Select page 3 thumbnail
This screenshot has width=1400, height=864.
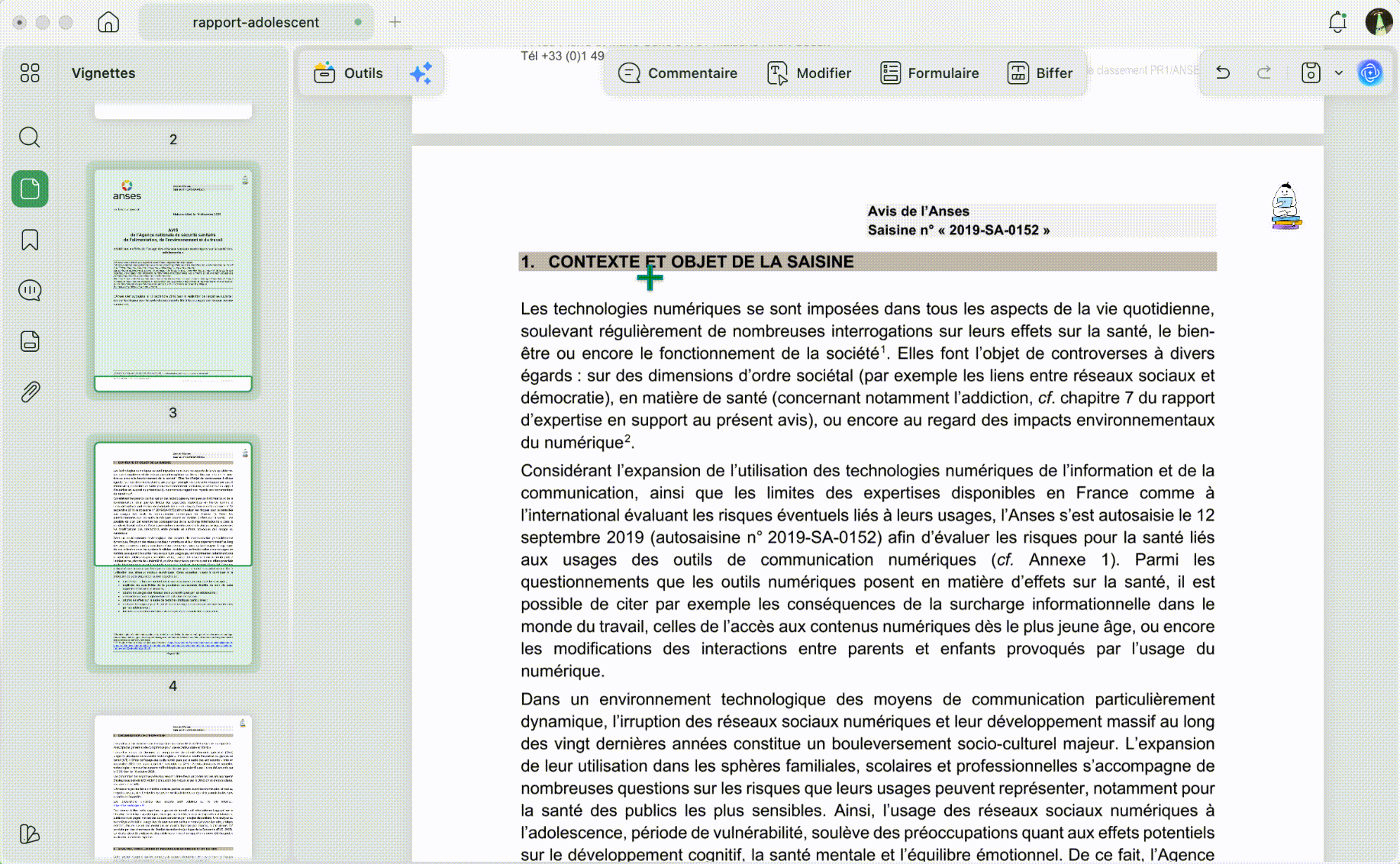pyautogui.click(x=173, y=280)
